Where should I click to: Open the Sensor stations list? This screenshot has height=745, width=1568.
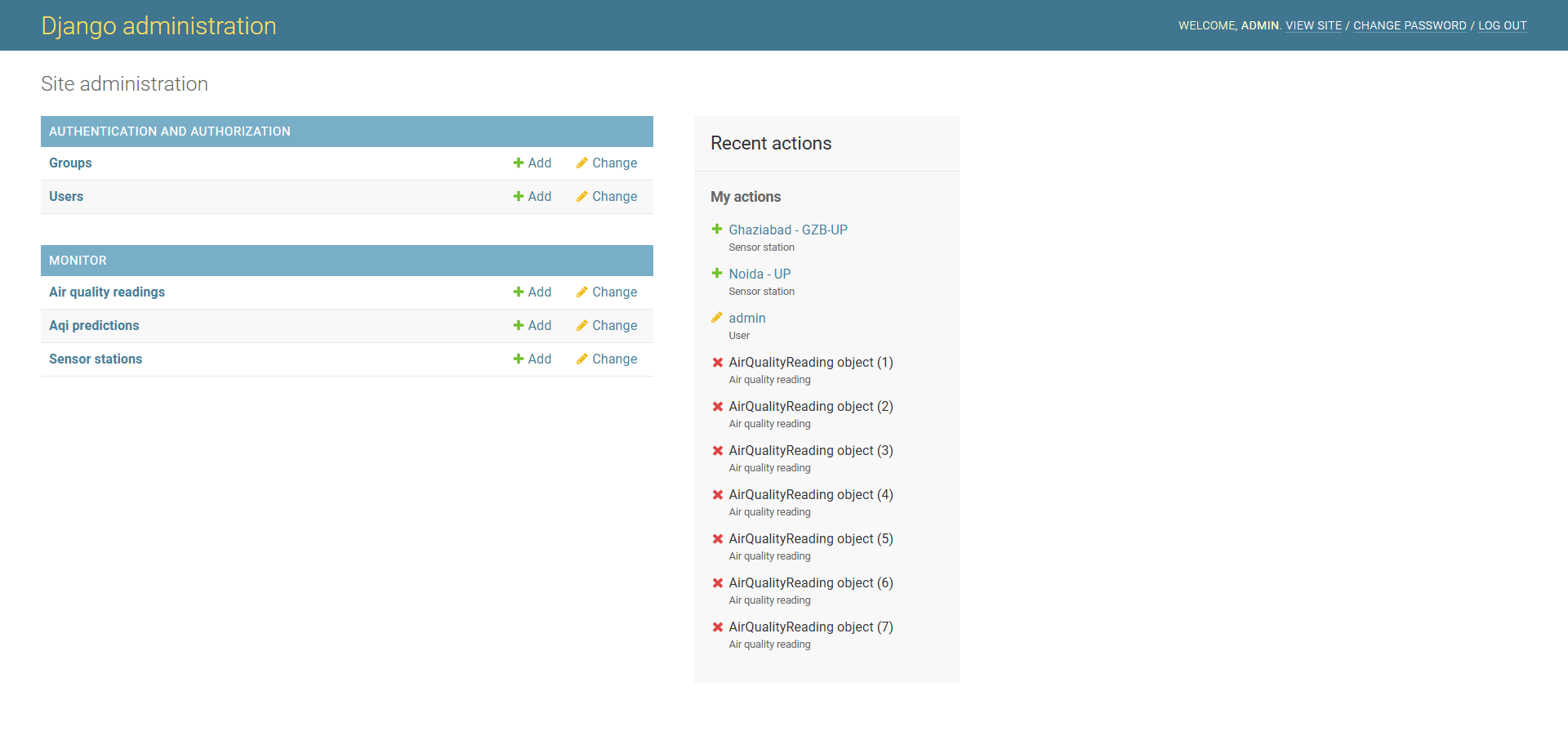(x=96, y=359)
